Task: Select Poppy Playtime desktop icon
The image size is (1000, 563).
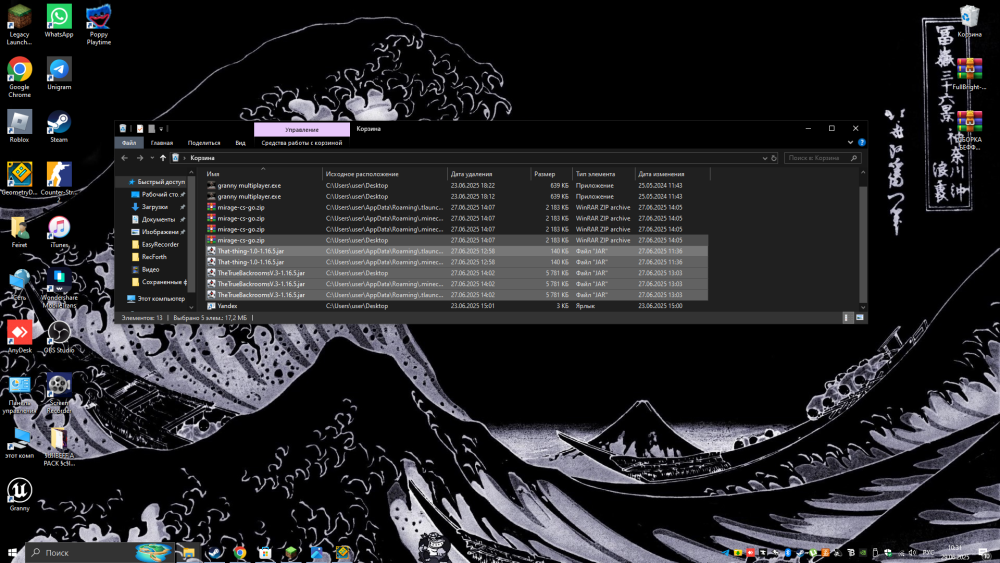Action: click(x=98, y=24)
